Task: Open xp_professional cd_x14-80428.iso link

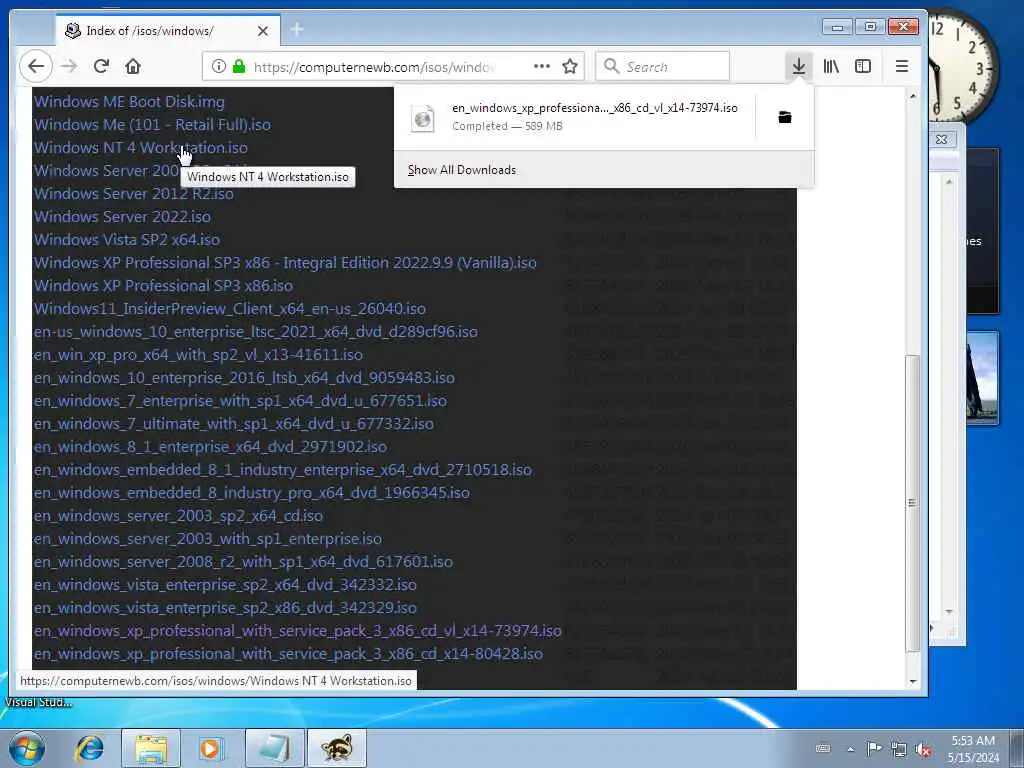Action: point(288,654)
